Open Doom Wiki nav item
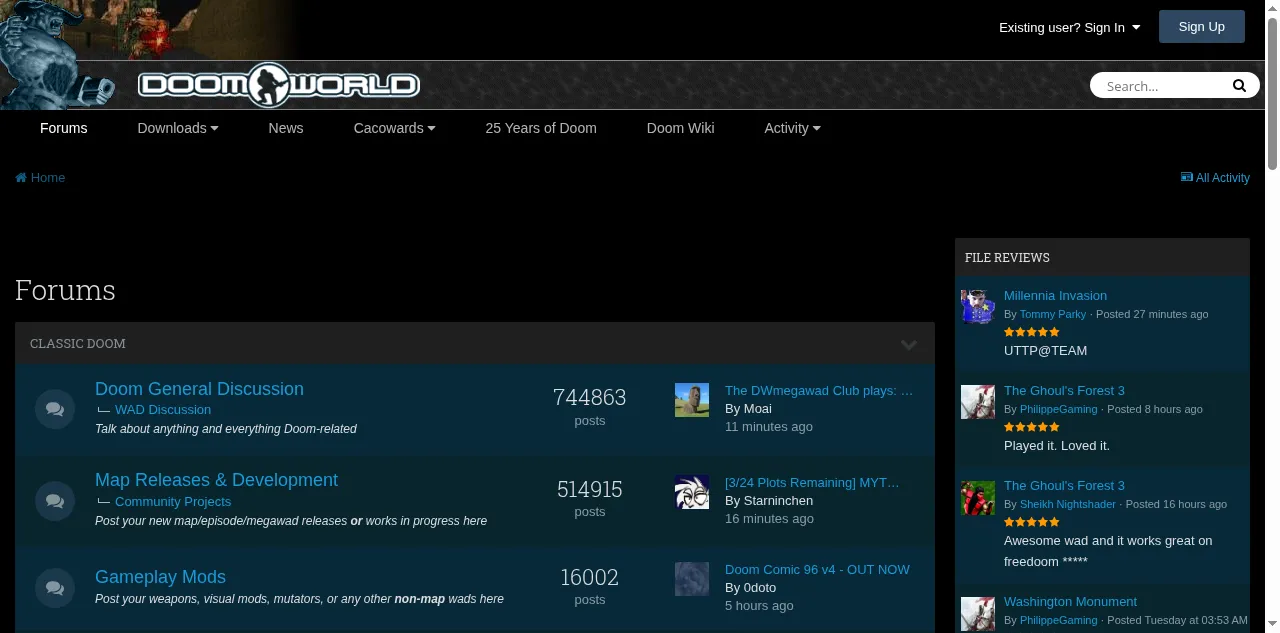The height and width of the screenshot is (633, 1280). pyautogui.click(x=680, y=128)
